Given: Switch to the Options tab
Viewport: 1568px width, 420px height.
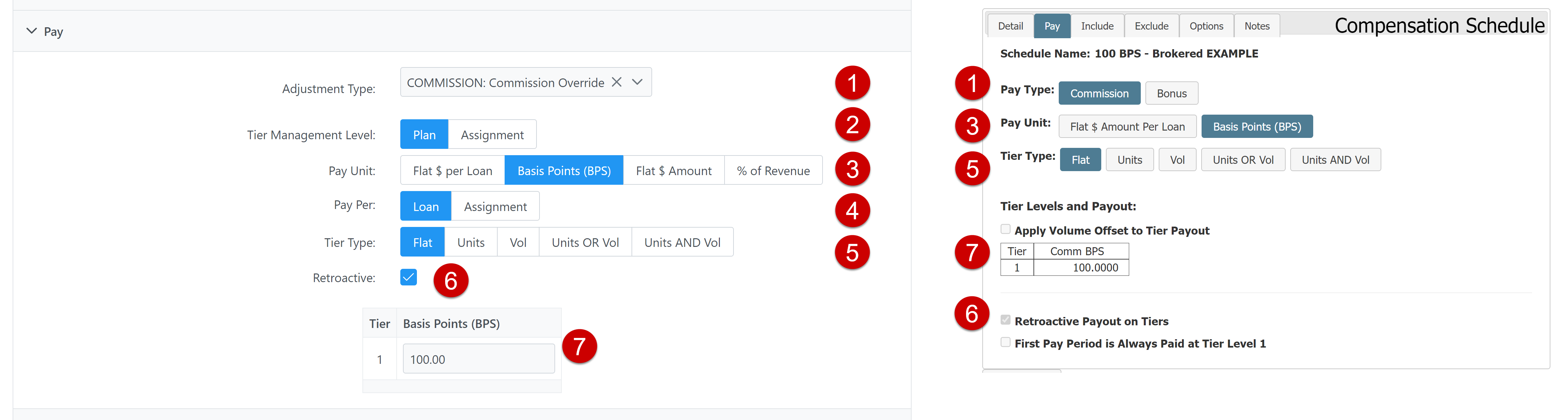Looking at the screenshot, I should tap(1206, 26).
